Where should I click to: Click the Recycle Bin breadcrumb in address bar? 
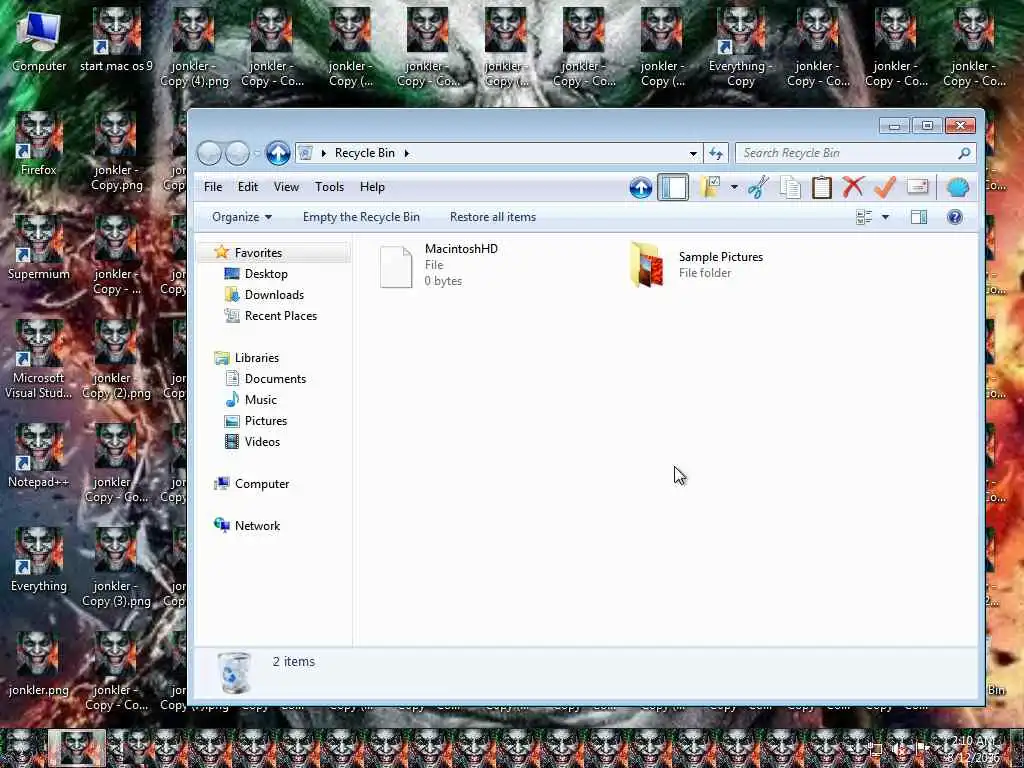click(364, 153)
